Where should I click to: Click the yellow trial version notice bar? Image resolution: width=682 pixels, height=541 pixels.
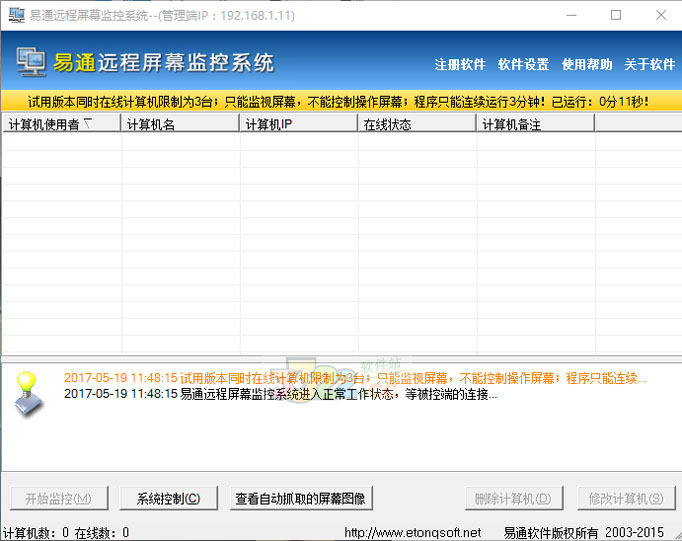(341, 101)
